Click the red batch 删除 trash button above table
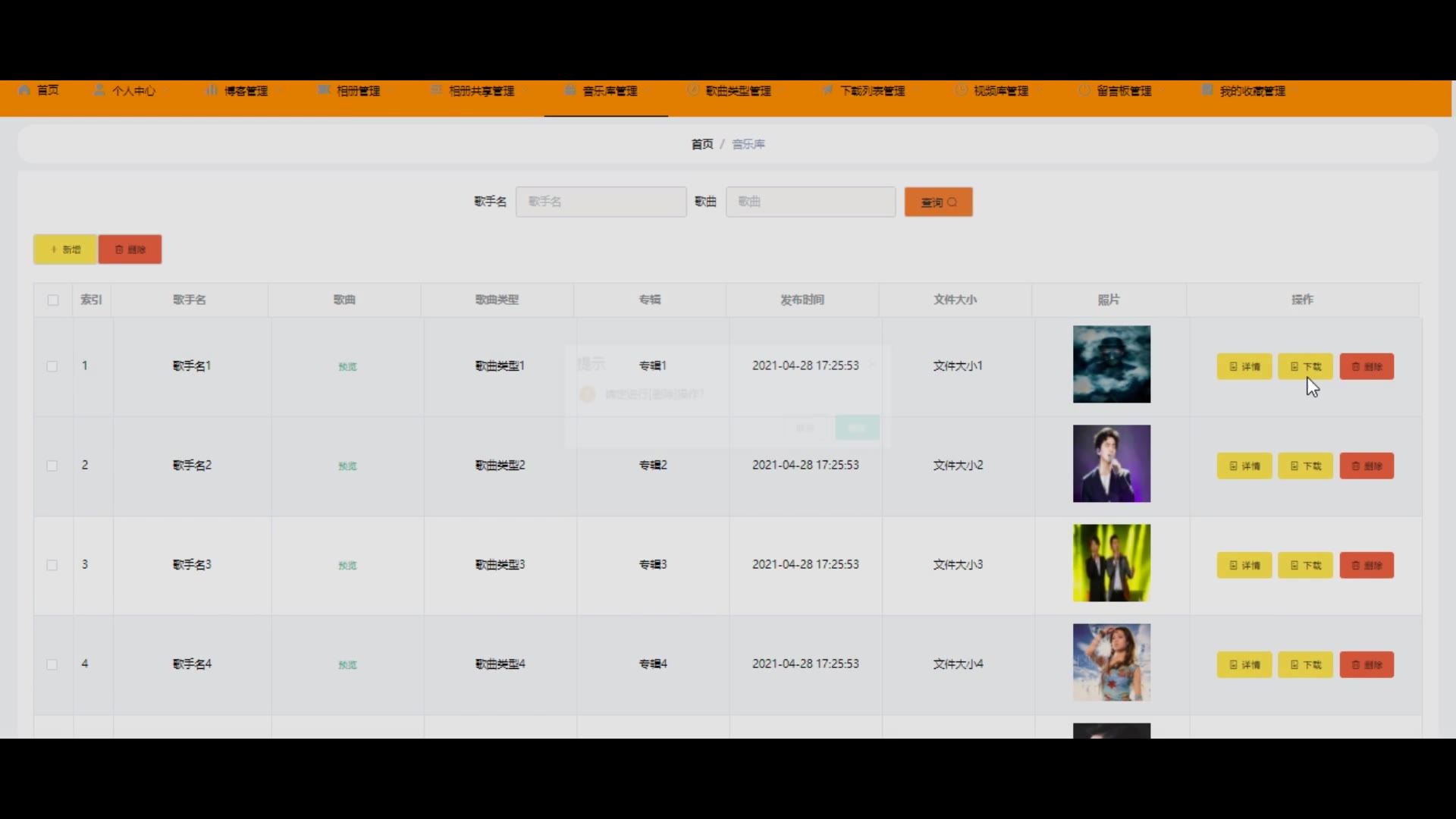This screenshot has height=819, width=1456. coord(130,249)
